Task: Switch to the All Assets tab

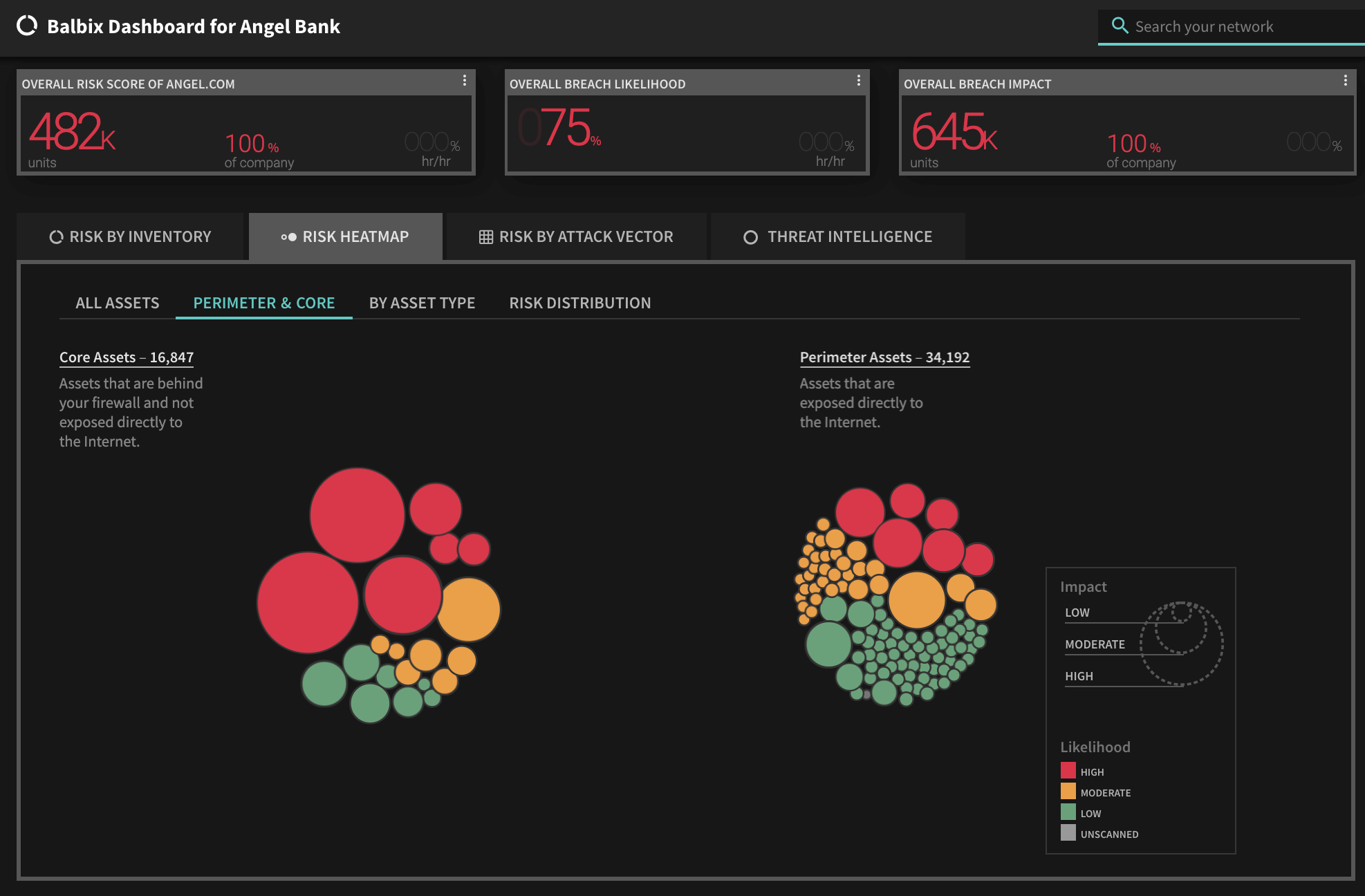Action: pyautogui.click(x=117, y=302)
